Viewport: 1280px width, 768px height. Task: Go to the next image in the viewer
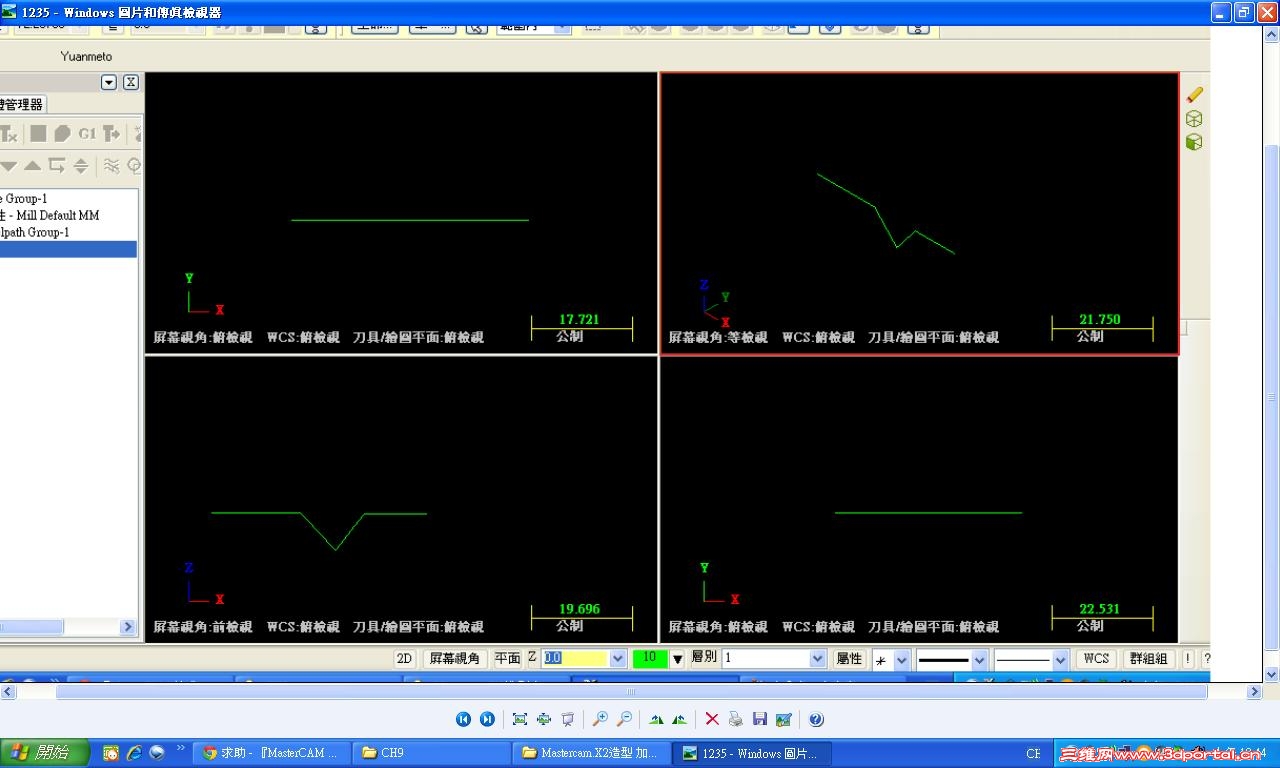coord(487,719)
